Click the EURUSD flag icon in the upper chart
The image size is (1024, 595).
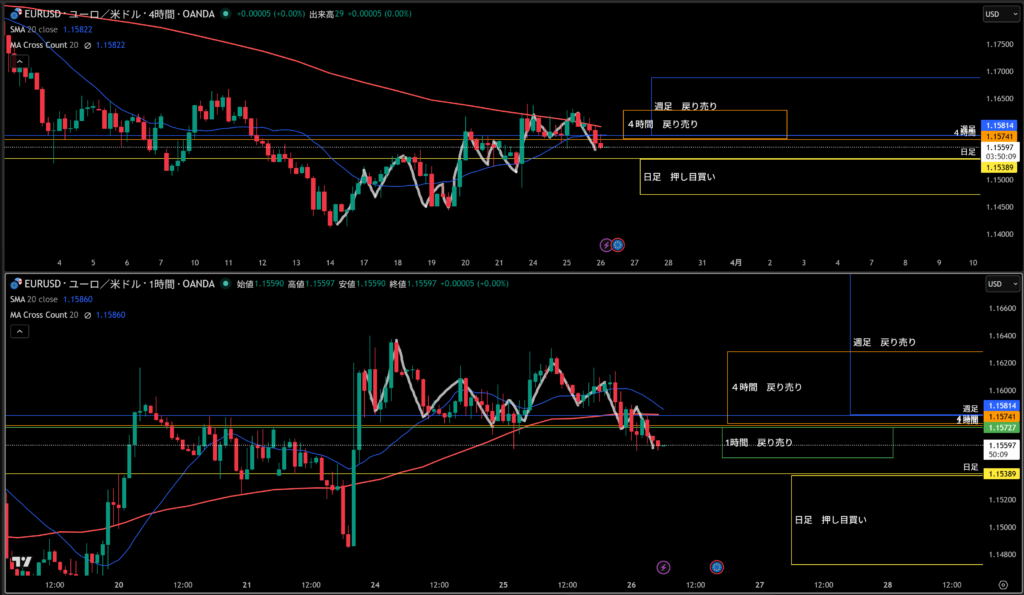[x=15, y=14]
